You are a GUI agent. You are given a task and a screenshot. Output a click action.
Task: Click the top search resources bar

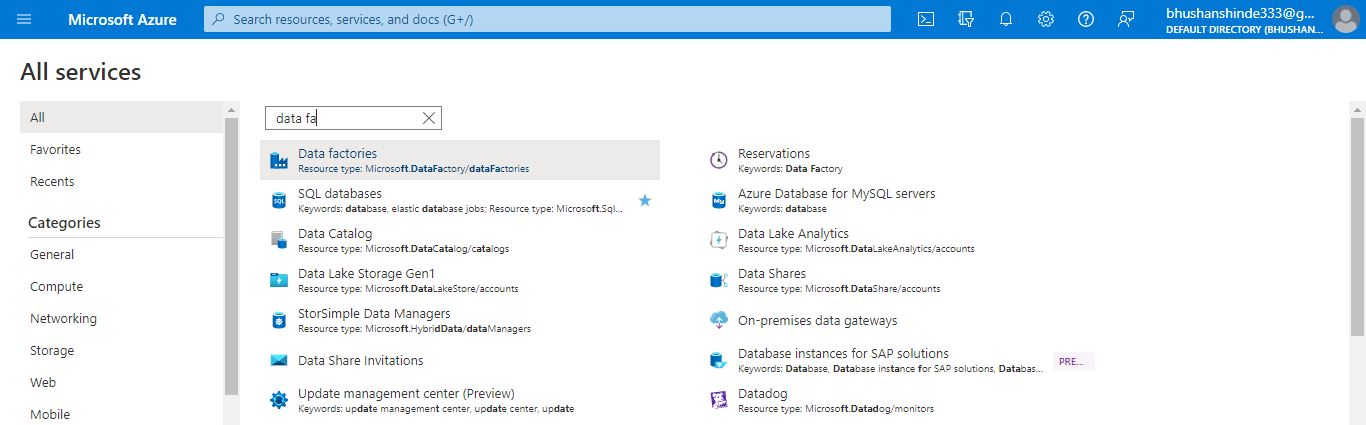547,19
